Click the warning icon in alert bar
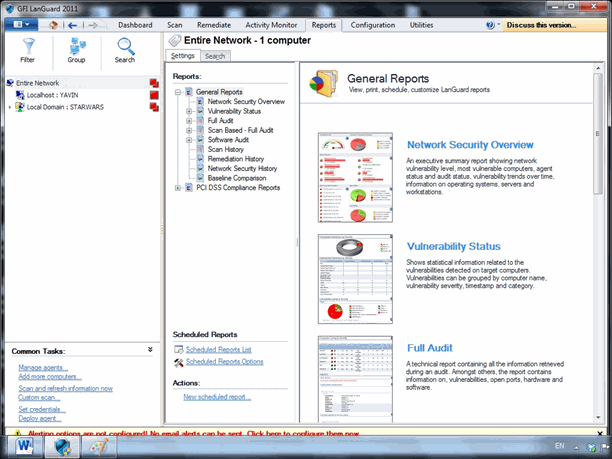Viewport: 612px width, 459px height. (x=17, y=433)
